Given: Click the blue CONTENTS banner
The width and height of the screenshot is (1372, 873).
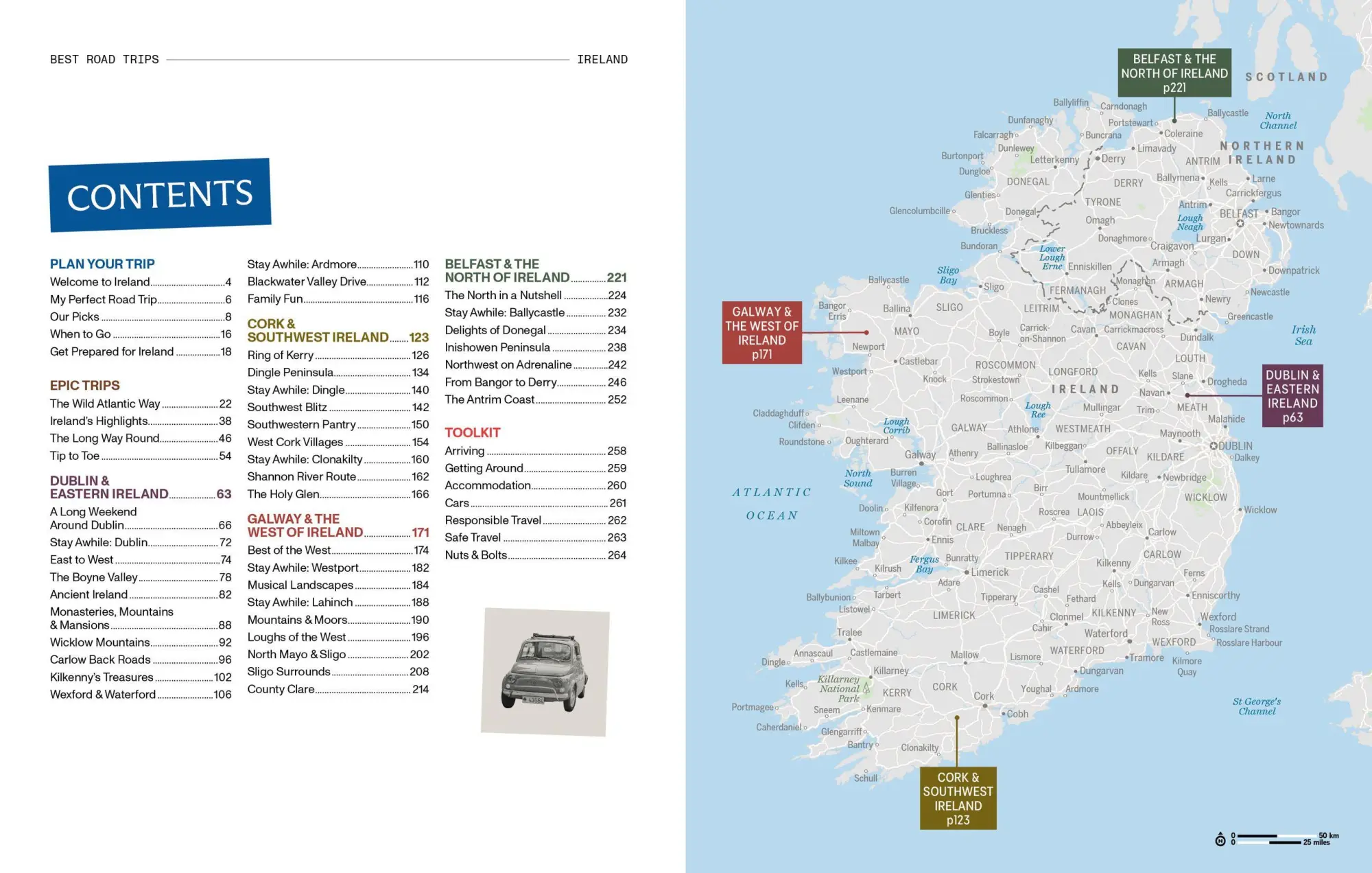Looking at the screenshot, I should click(160, 195).
